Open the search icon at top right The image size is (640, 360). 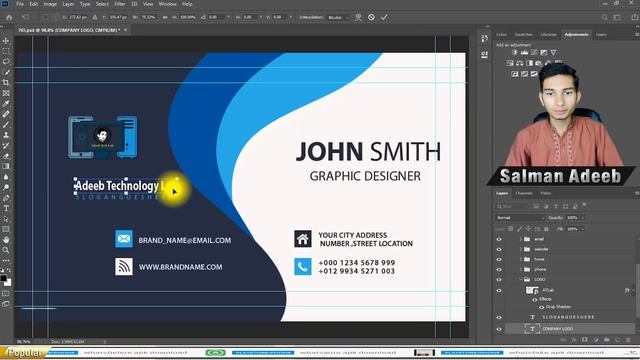604,18
